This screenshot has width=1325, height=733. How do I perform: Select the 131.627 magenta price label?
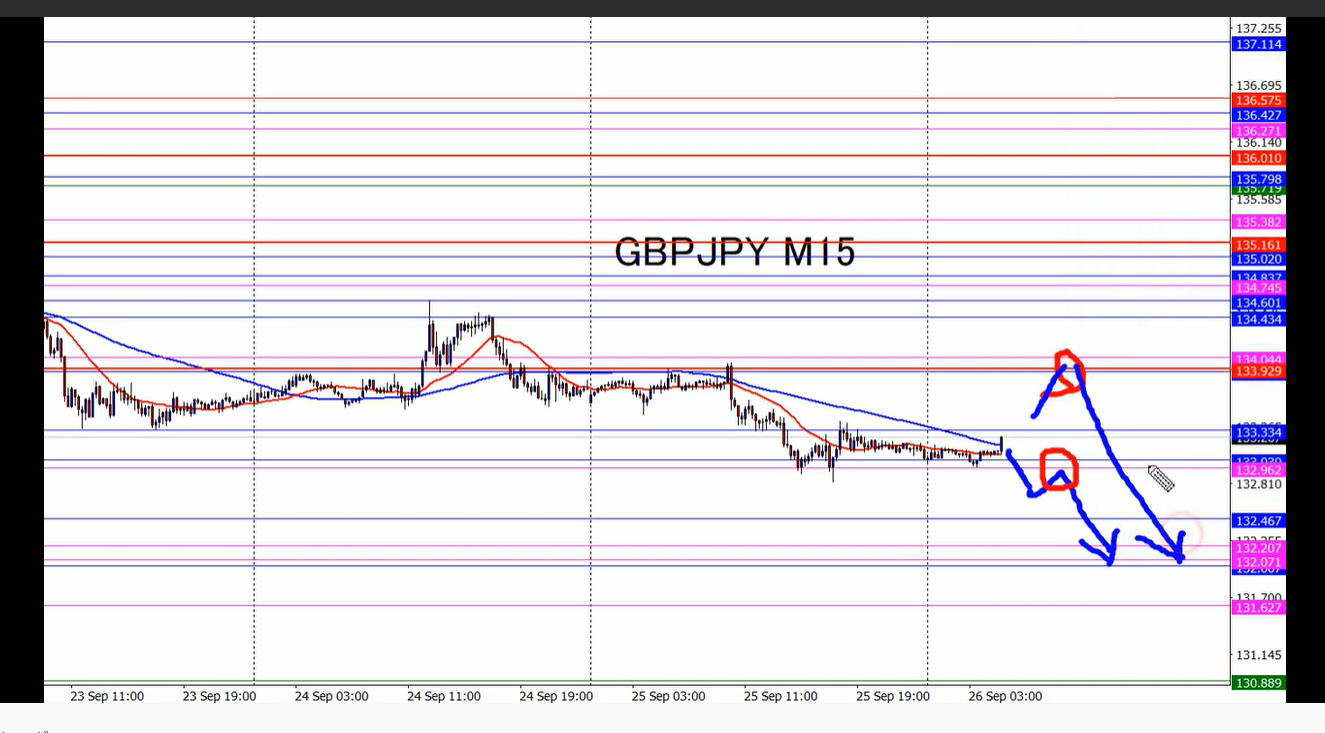click(1259, 608)
